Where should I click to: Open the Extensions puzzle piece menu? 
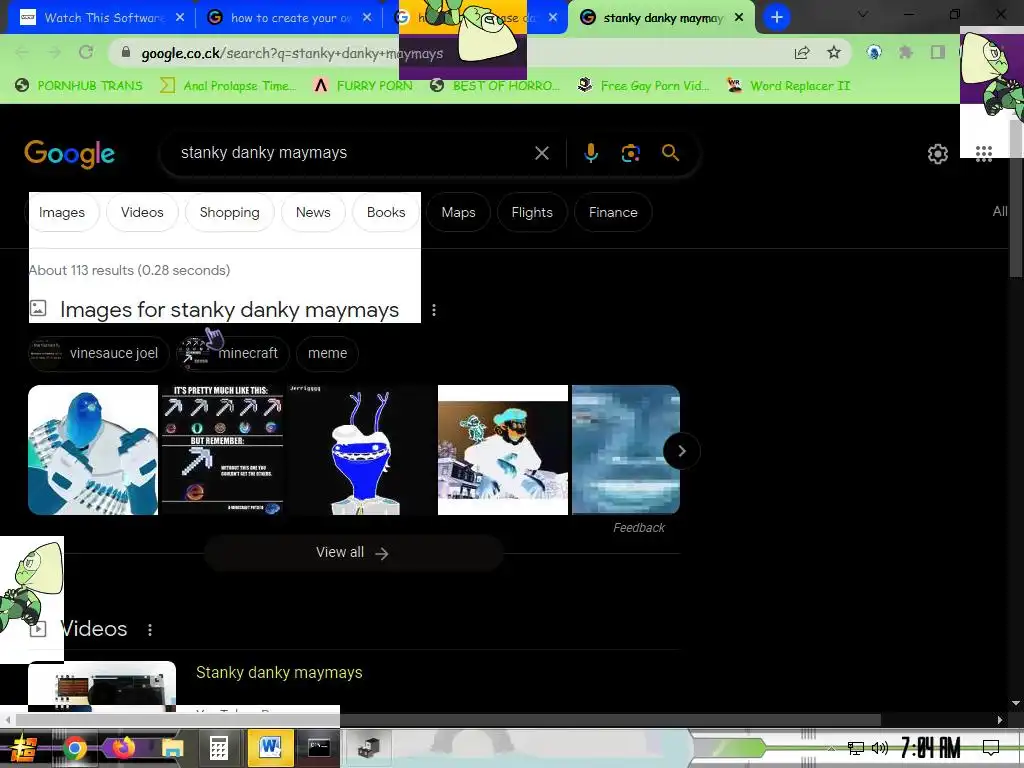click(x=906, y=52)
